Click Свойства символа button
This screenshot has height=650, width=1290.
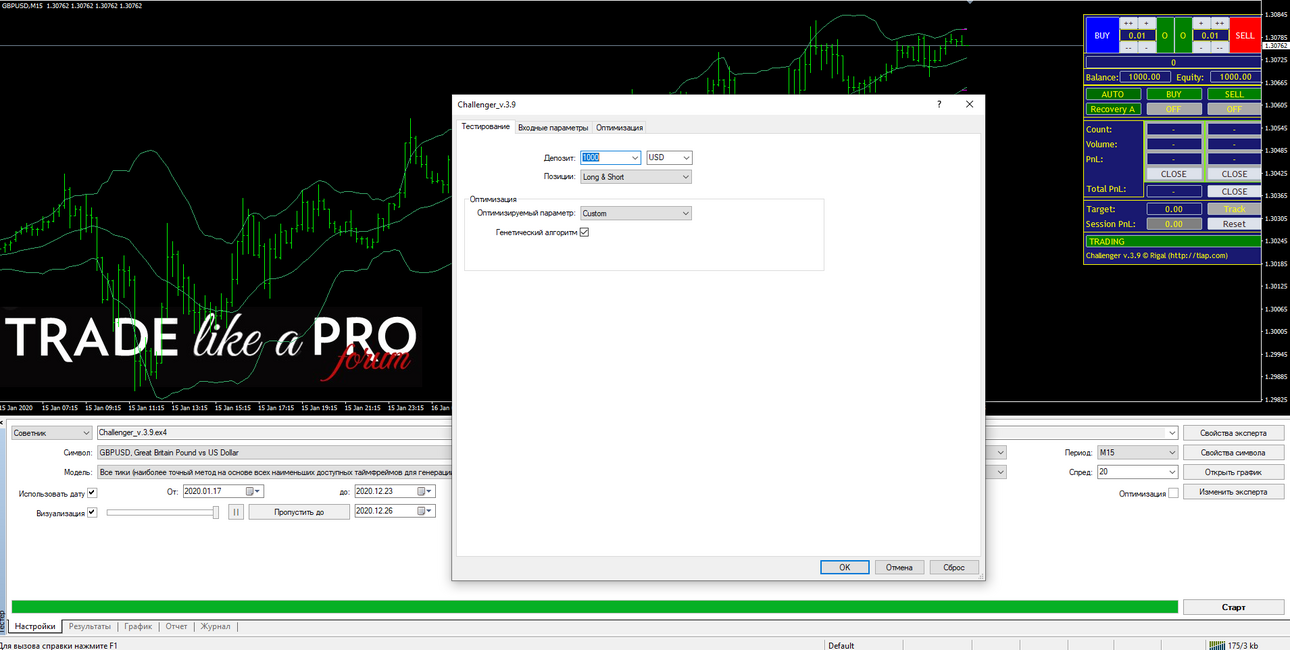(1234, 452)
